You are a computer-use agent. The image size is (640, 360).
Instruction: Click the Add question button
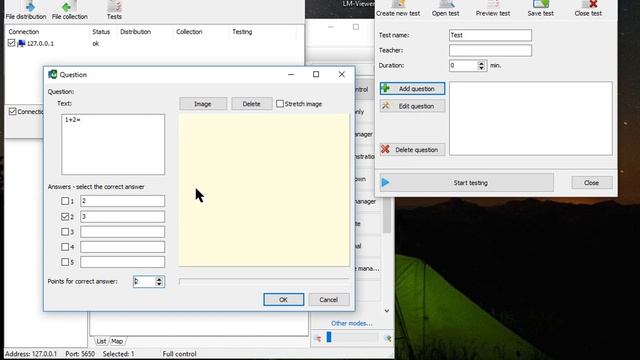[x=412, y=89]
